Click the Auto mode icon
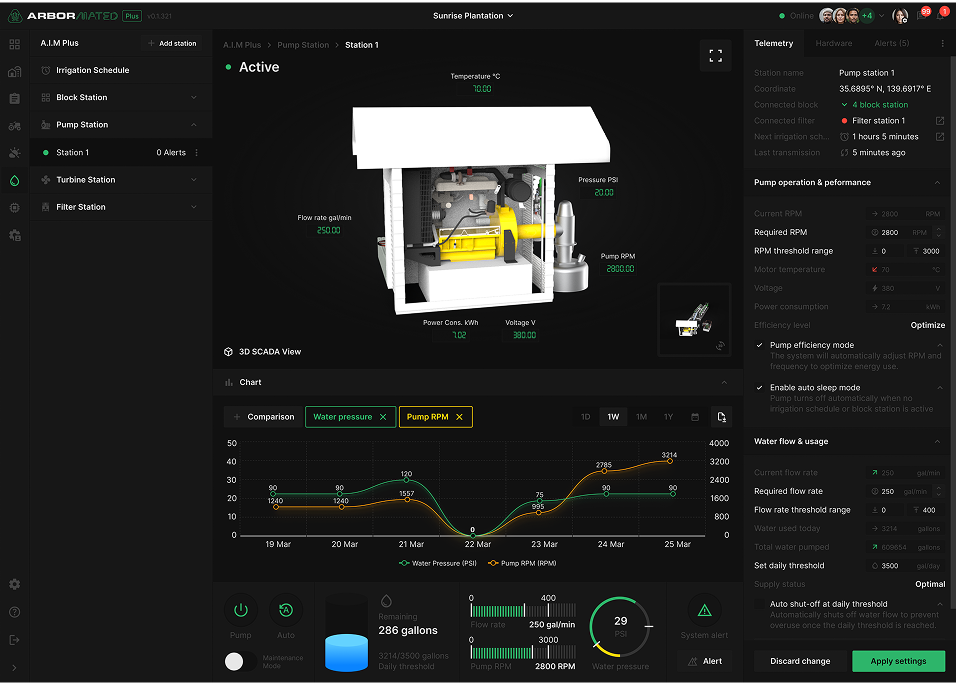 (285, 610)
